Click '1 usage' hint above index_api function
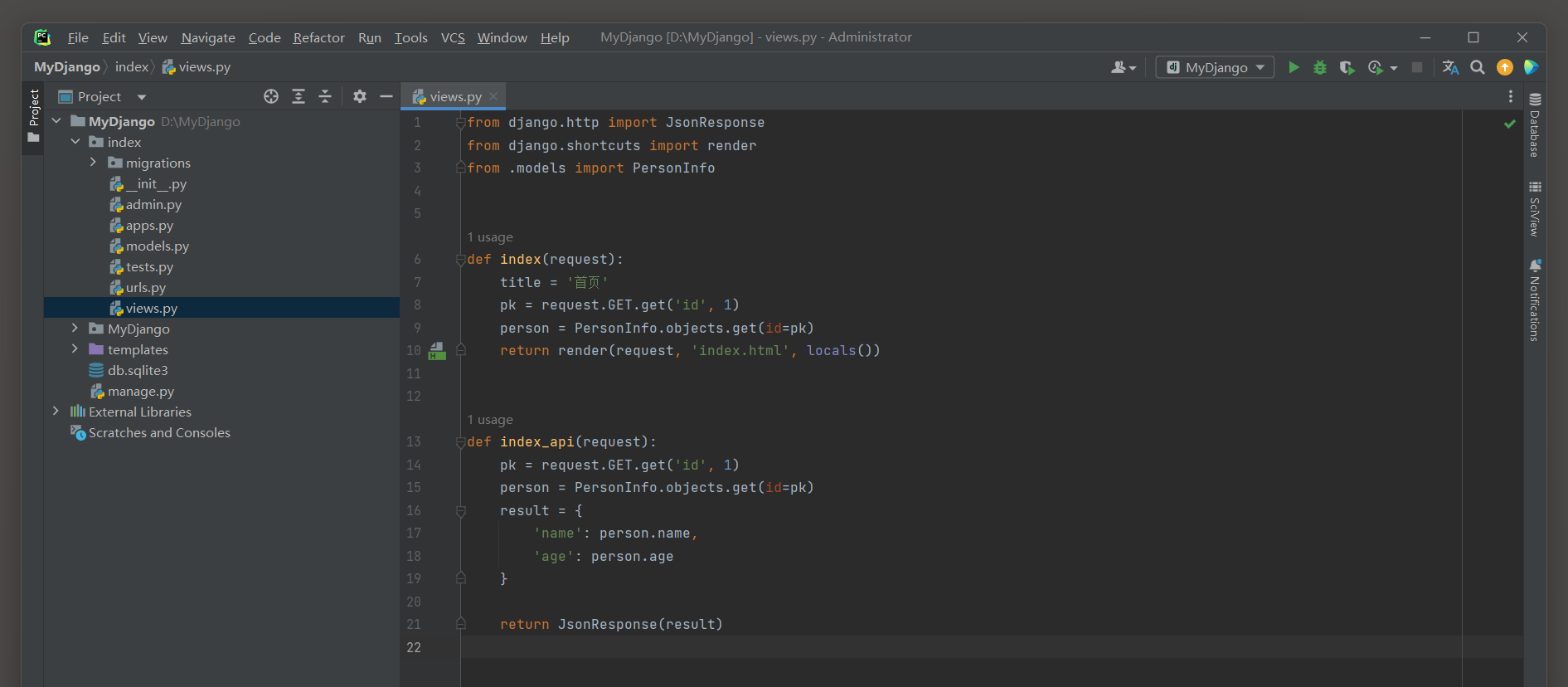 click(490, 420)
